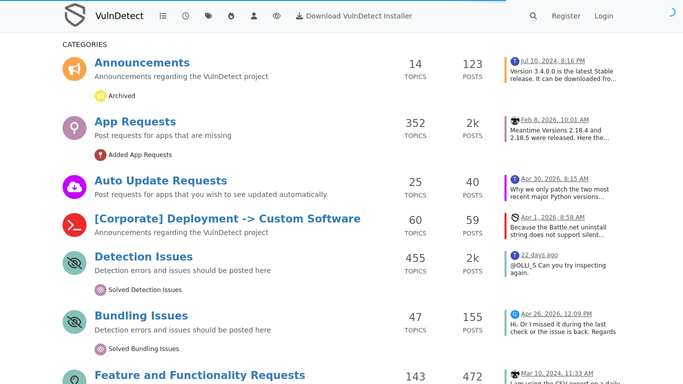
Task: Open the App Requests category
Action: click(x=135, y=121)
